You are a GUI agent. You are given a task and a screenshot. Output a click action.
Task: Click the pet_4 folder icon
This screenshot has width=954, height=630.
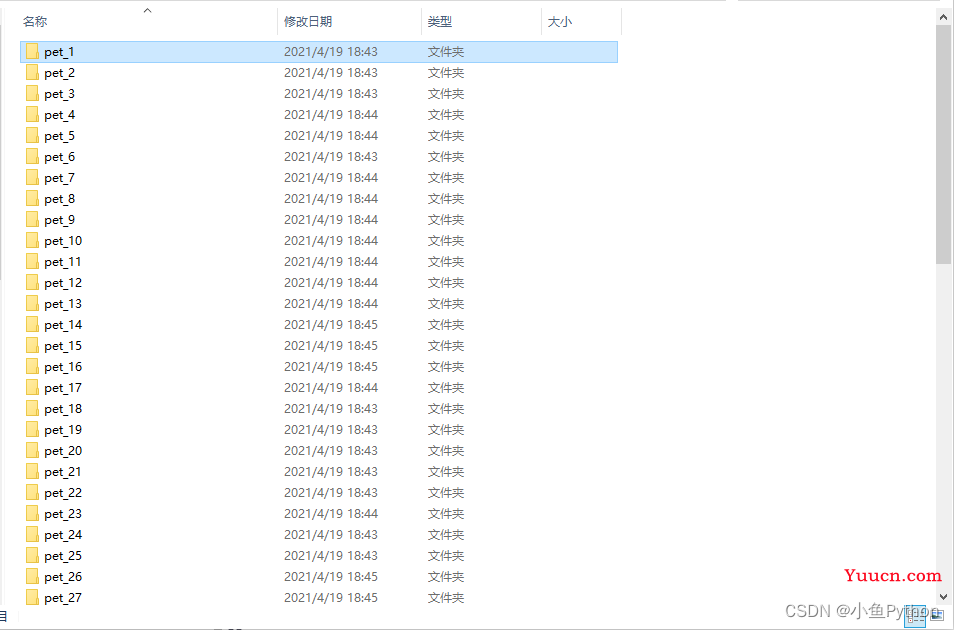pos(32,115)
